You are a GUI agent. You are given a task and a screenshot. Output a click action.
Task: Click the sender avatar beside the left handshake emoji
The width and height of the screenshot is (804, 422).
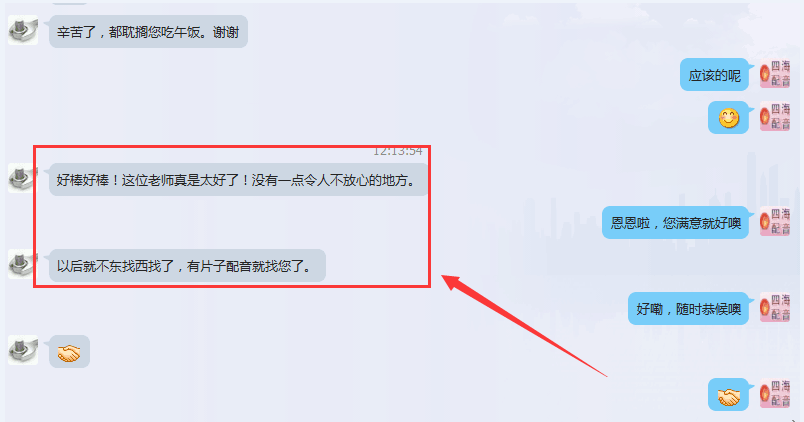(x=23, y=351)
